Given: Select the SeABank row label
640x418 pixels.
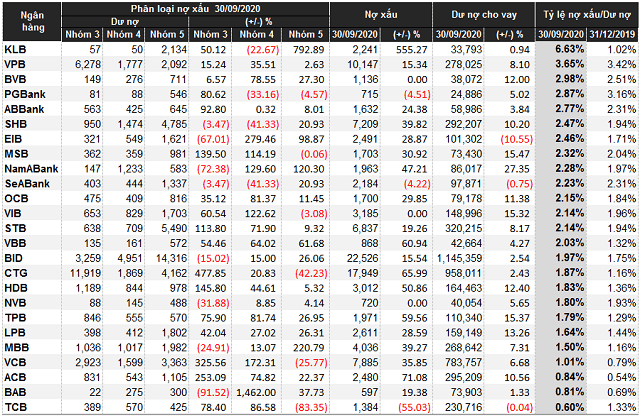Looking at the screenshot, I should tap(27, 184).
